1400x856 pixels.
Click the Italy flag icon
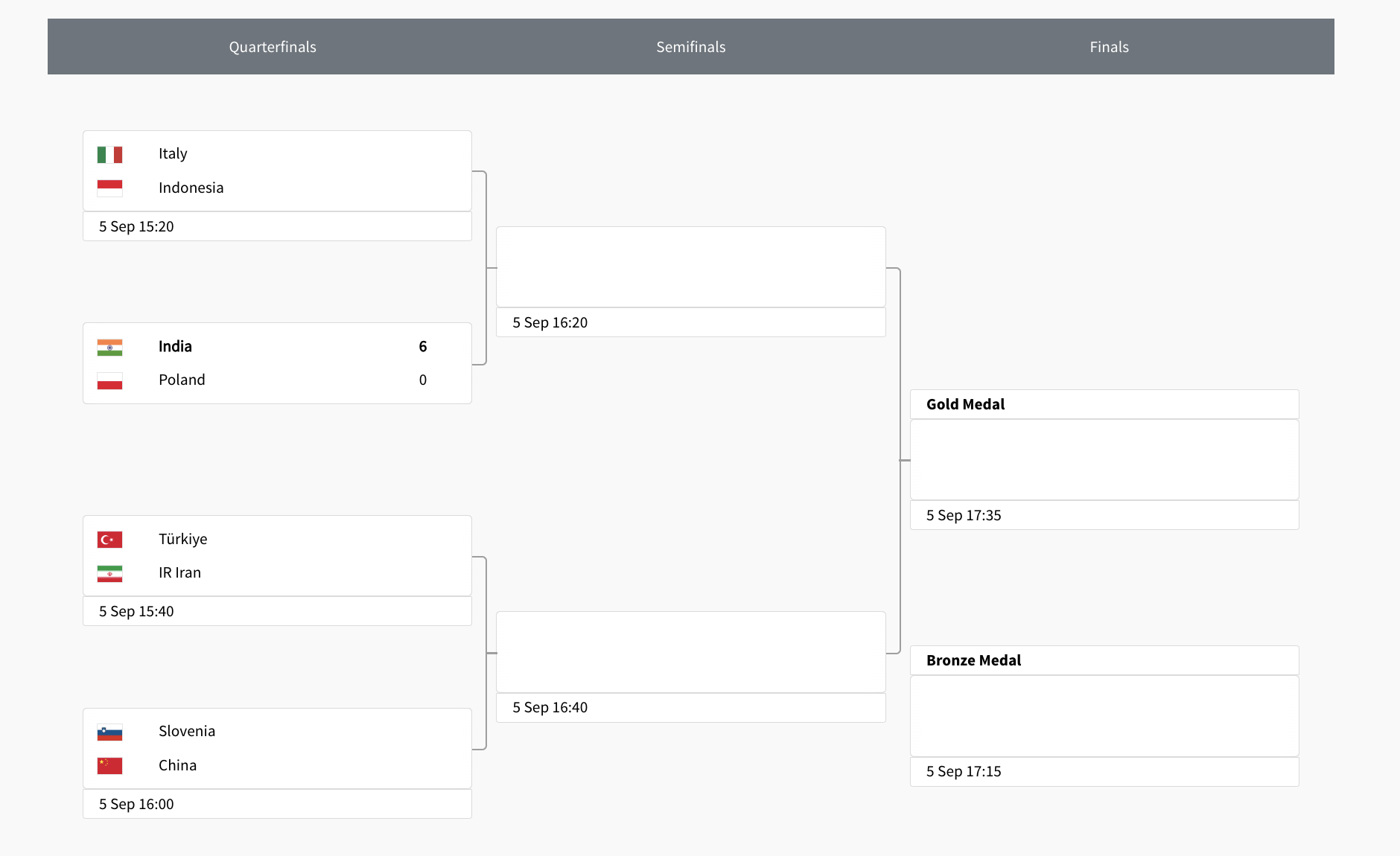click(x=109, y=155)
